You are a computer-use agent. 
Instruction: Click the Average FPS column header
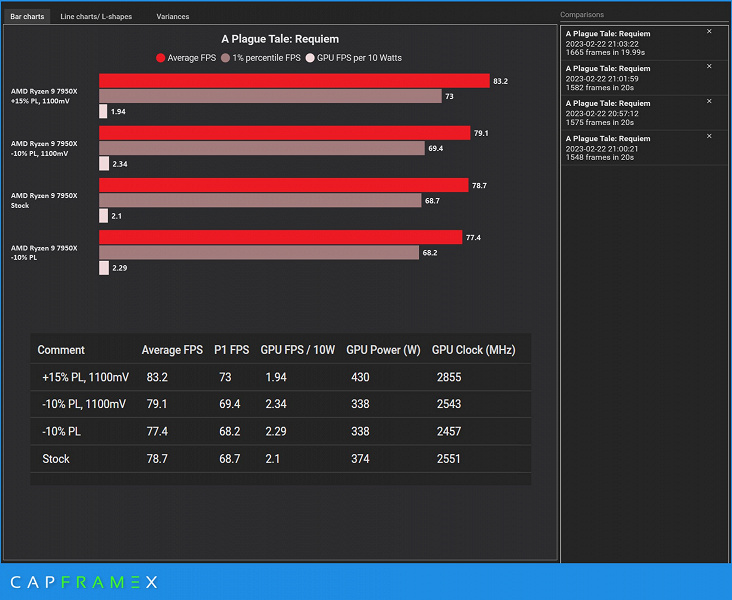pos(172,350)
